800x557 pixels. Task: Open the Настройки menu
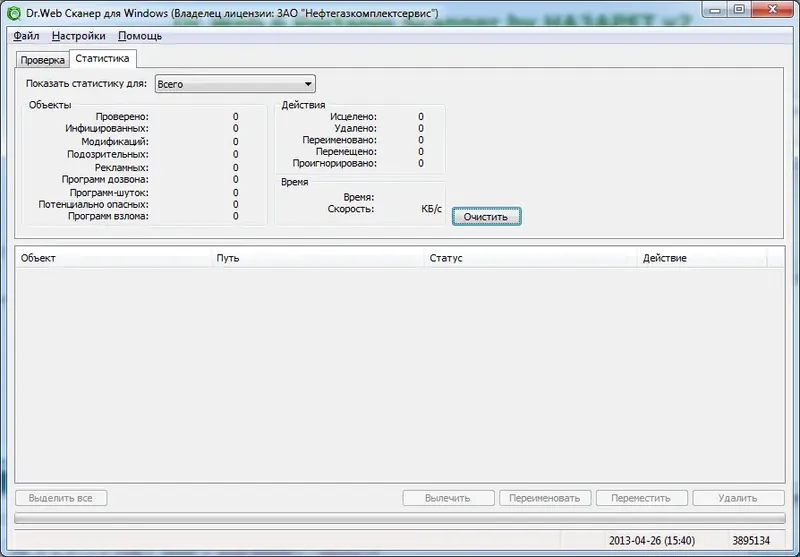coord(79,36)
